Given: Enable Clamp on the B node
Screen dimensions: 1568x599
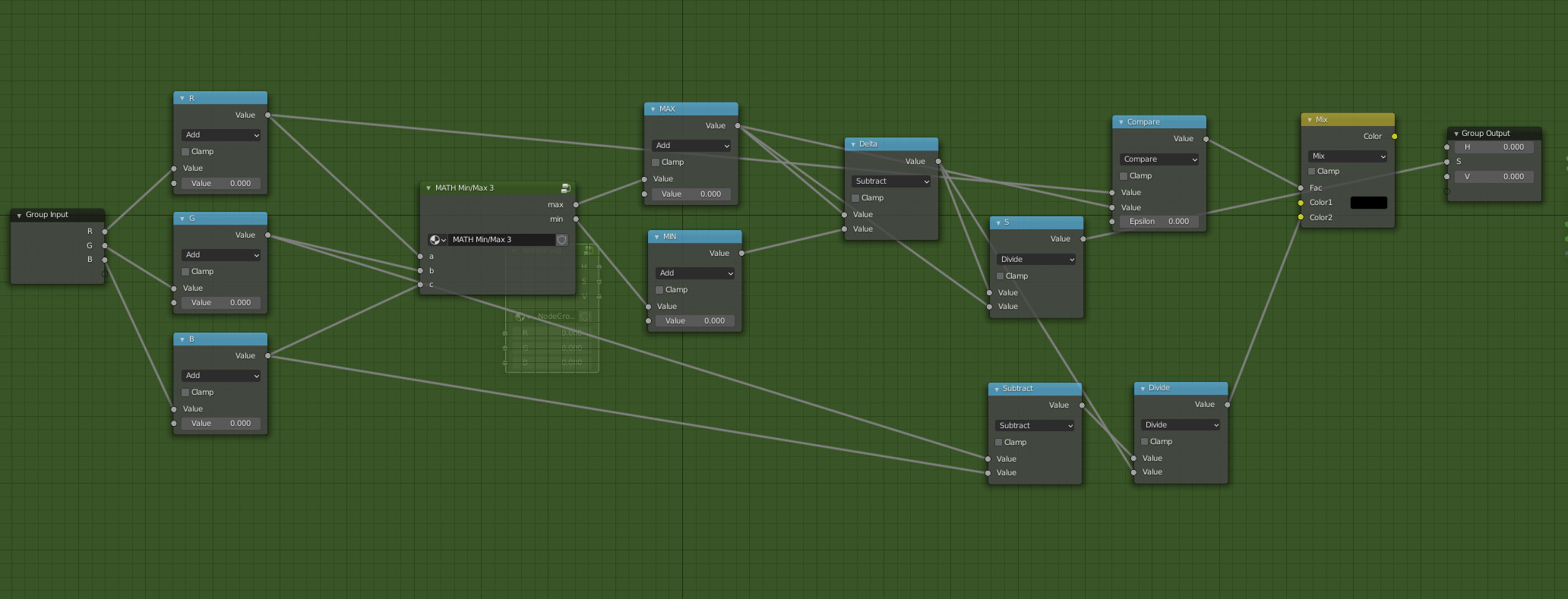Looking at the screenshot, I should click(185, 393).
